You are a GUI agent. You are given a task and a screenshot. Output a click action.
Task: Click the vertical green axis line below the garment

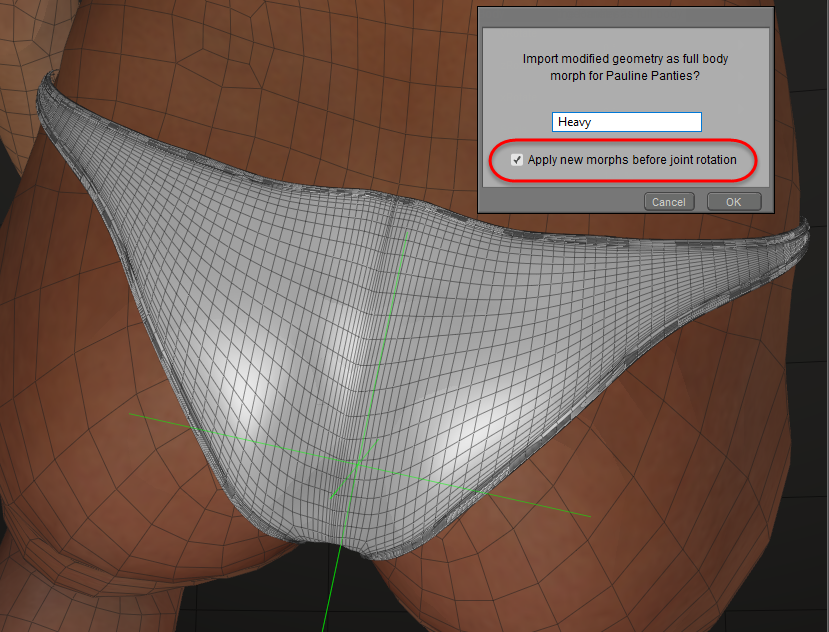coord(329,598)
